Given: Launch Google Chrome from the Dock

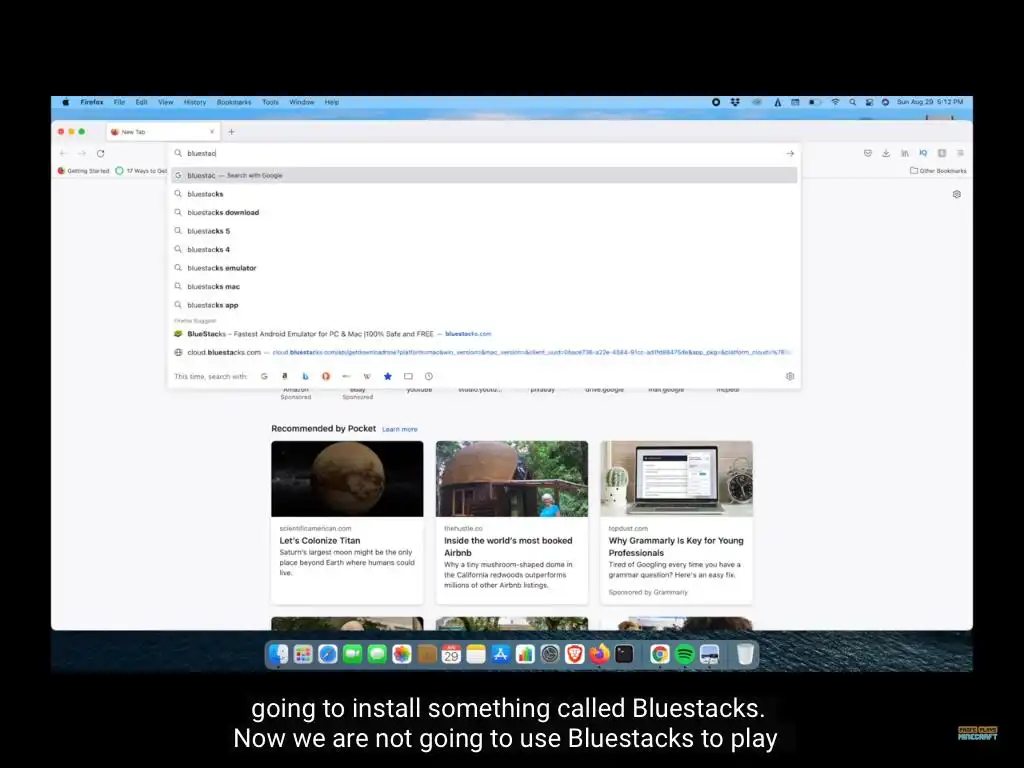Looking at the screenshot, I should (660, 654).
